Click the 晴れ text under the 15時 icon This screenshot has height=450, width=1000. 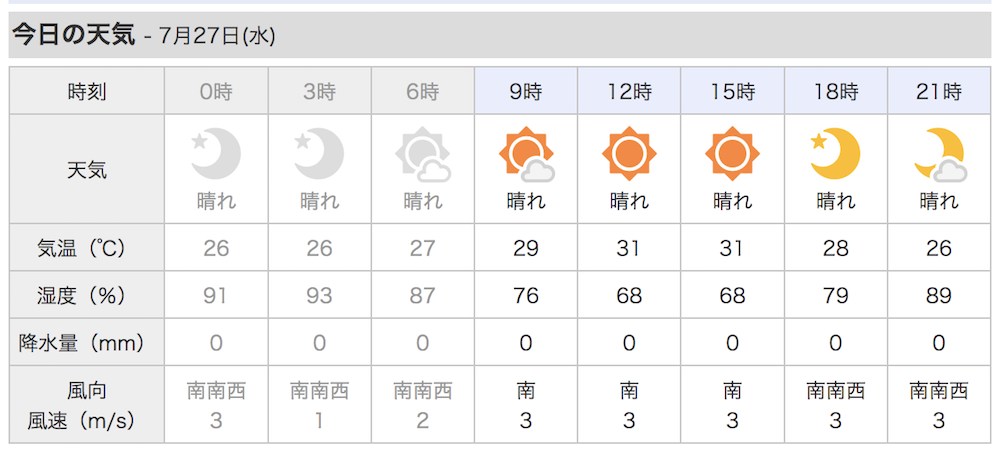(732, 202)
